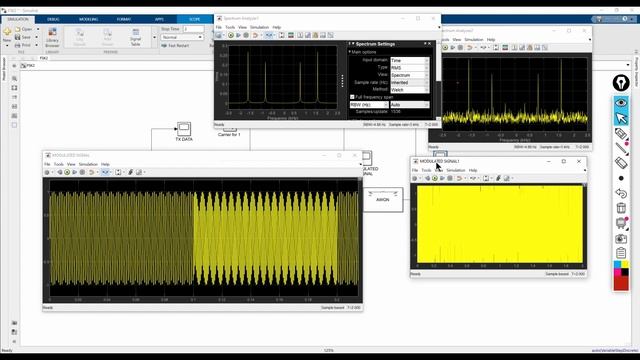
Task: Click the AWGN channel block
Action: tap(383, 200)
